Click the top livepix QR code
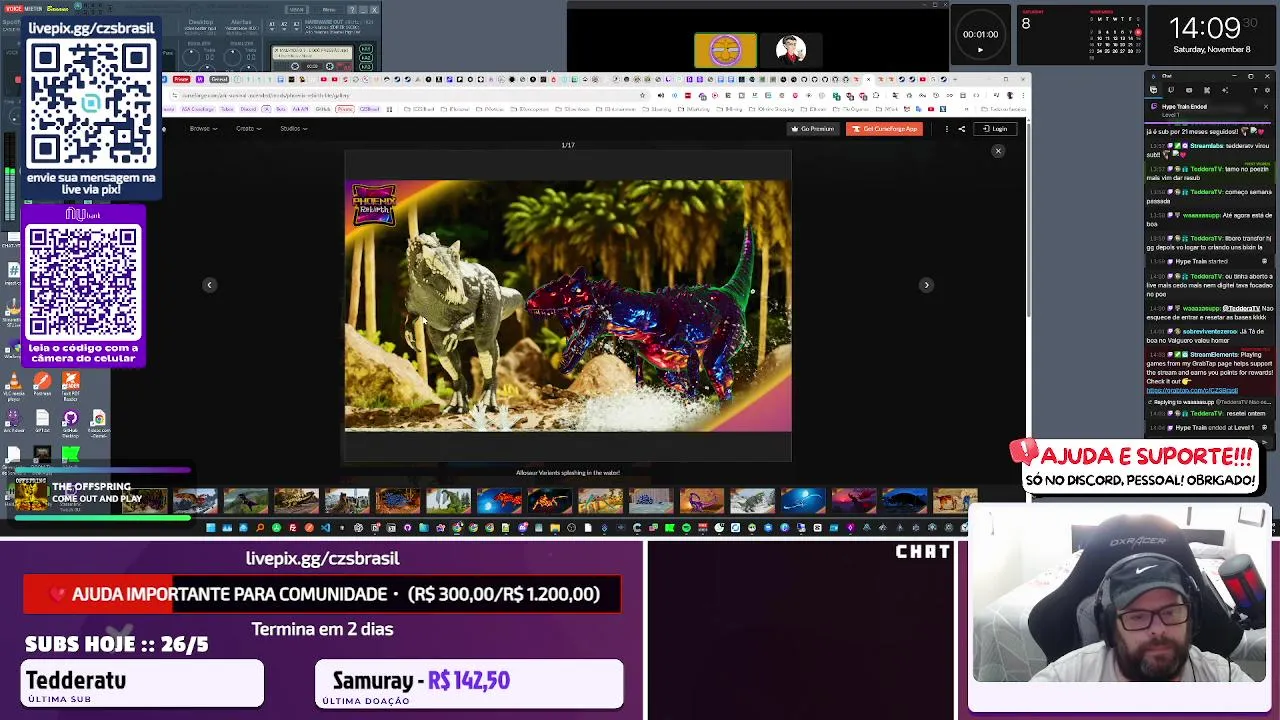 pyautogui.click(x=91, y=104)
